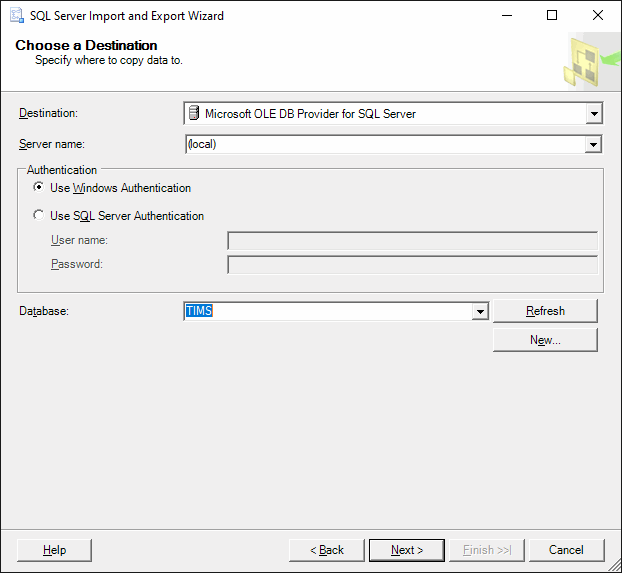This screenshot has width=622, height=573.
Task: Click the Password input field
Action: coord(413,265)
